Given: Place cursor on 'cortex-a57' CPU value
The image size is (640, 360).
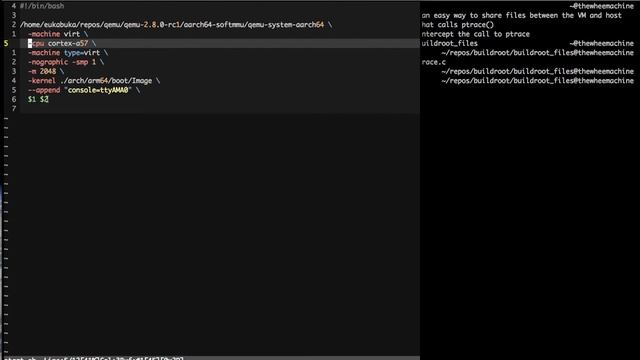Looking at the screenshot, I should click(68, 43).
